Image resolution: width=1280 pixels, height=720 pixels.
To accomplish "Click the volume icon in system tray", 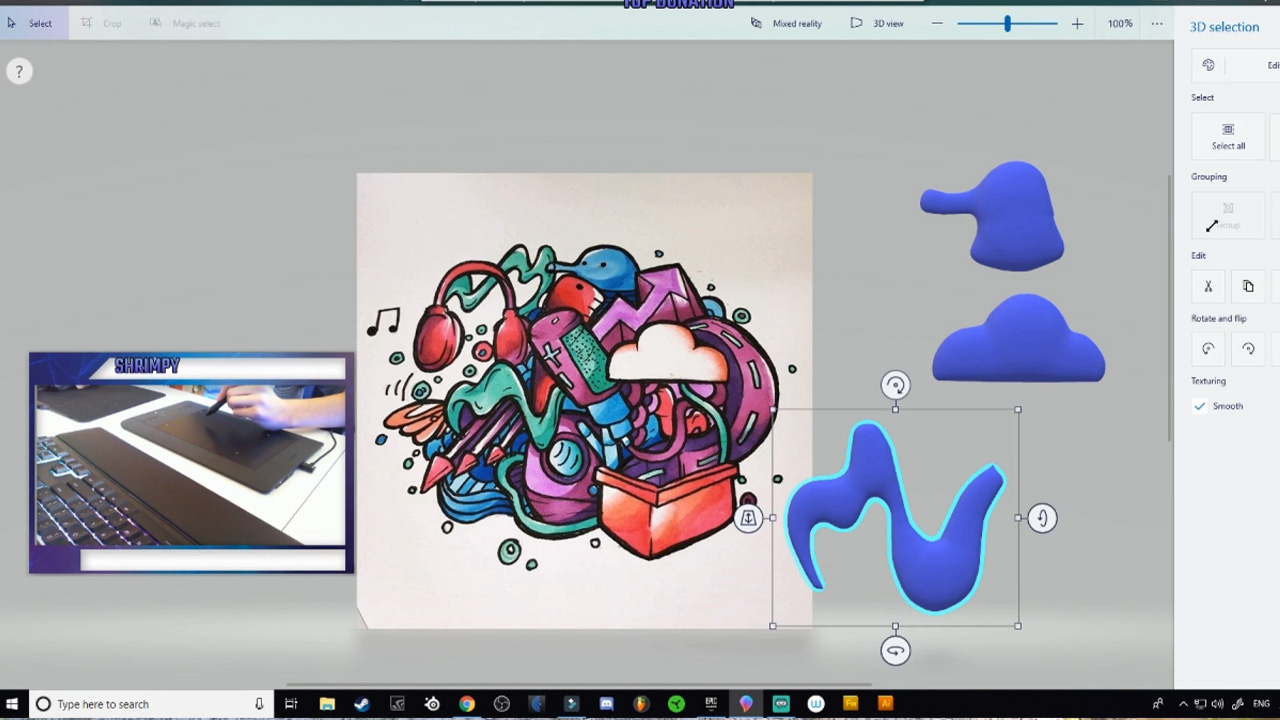I will [x=1219, y=704].
